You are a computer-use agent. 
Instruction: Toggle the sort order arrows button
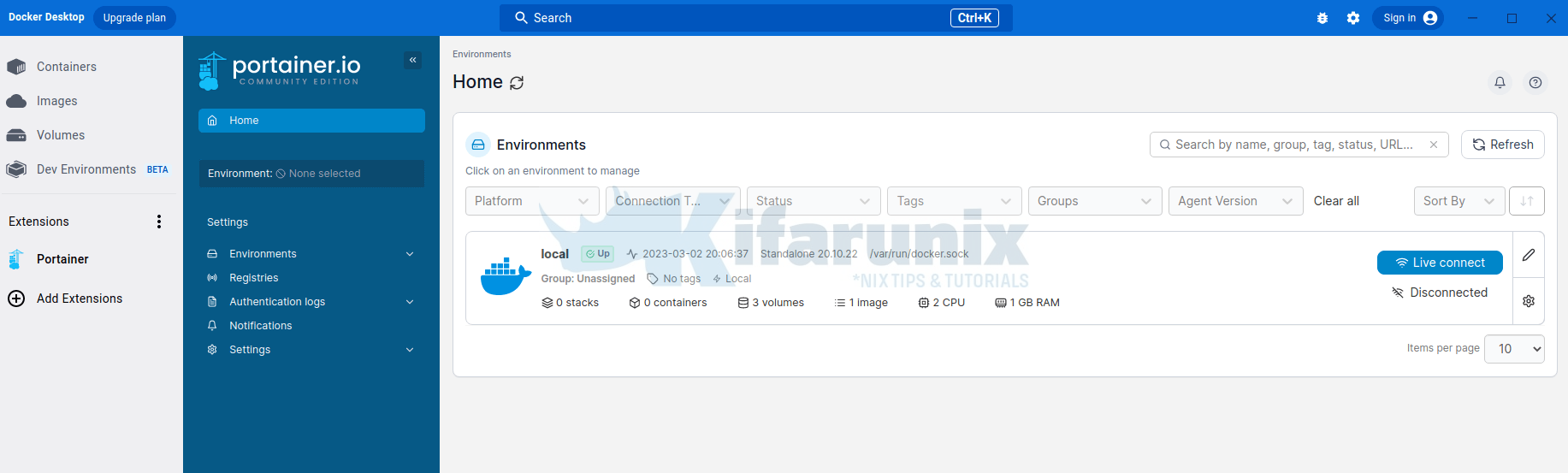[1527, 201]
